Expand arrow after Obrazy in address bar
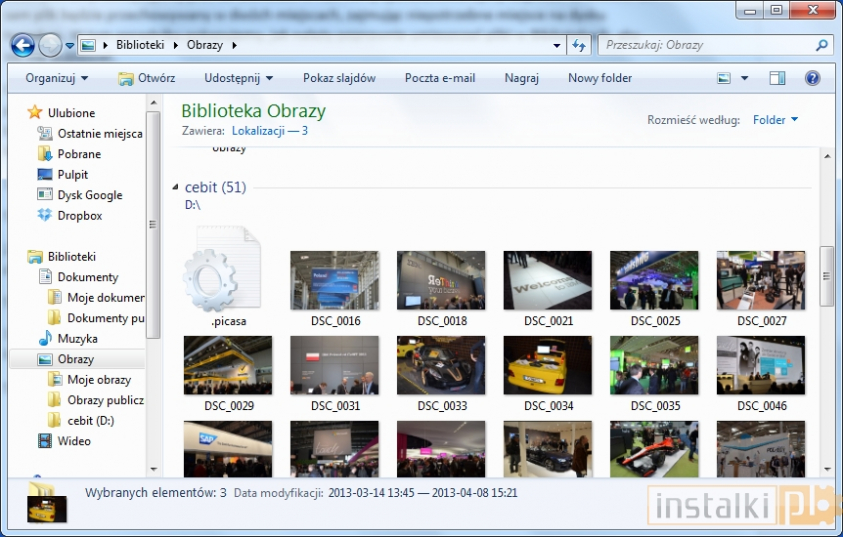This screenshot has height=537, width=843. (234, 45)
